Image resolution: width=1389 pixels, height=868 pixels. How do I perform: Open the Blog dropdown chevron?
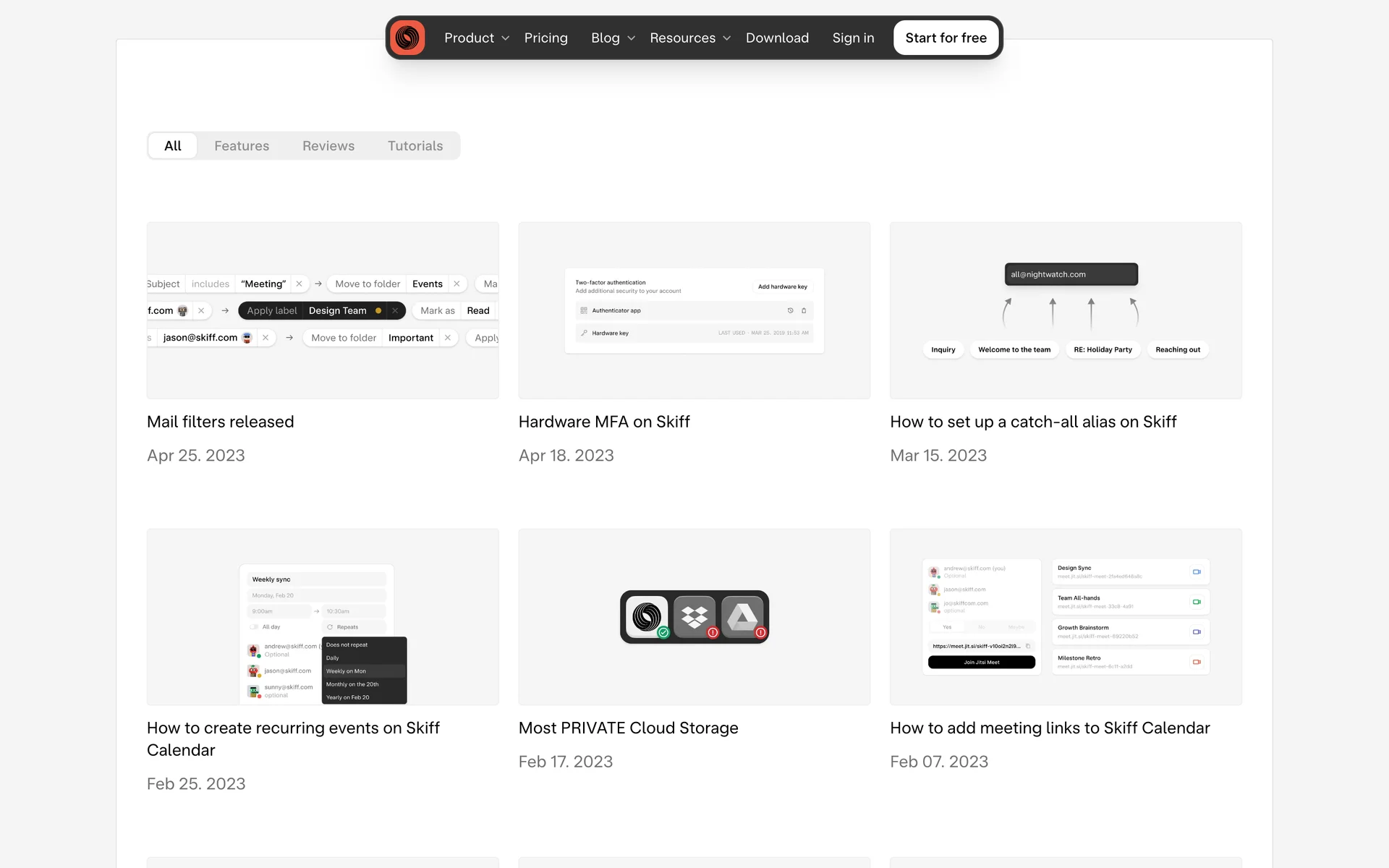click(x=631, y=38)
